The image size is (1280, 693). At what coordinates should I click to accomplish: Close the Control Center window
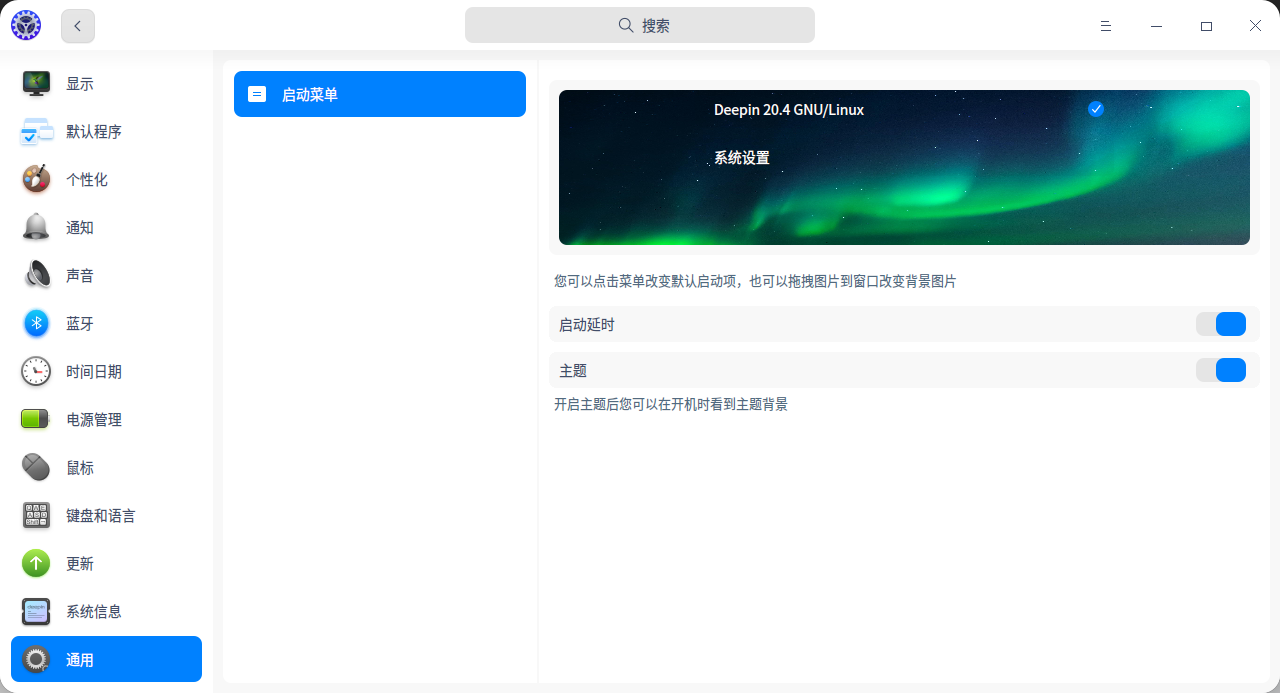click(1255, 26)
